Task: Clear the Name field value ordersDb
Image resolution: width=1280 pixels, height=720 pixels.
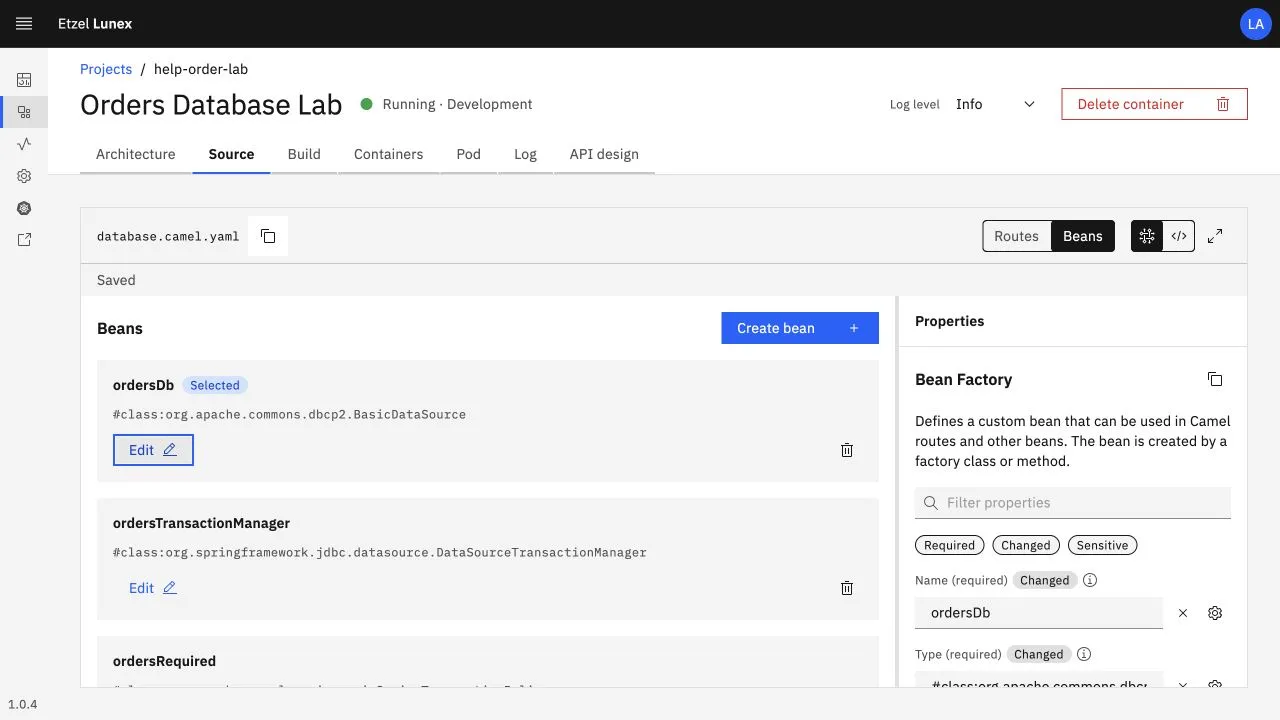Action: (x=1183, y=613)
